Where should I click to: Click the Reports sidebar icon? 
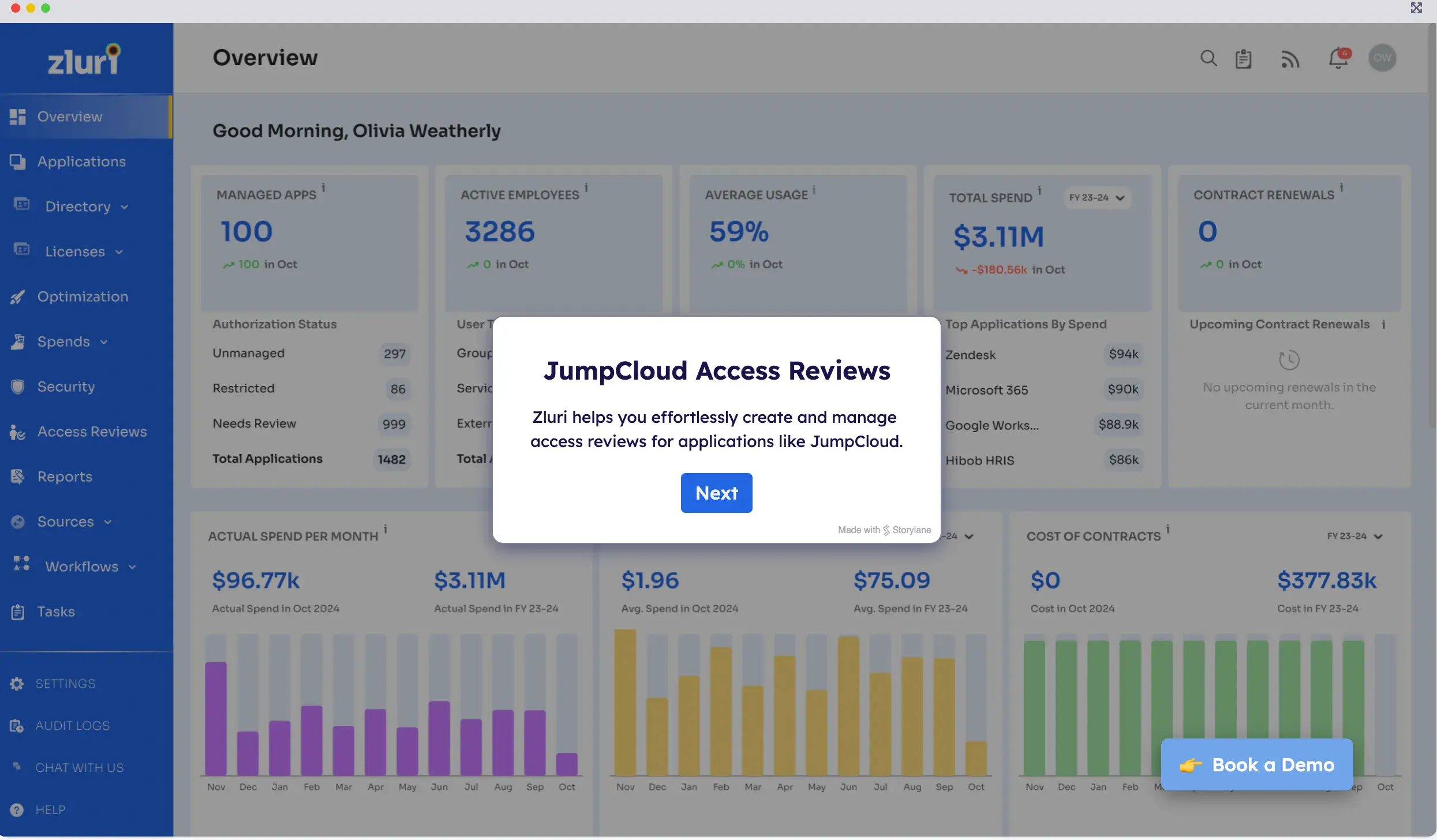18,477
